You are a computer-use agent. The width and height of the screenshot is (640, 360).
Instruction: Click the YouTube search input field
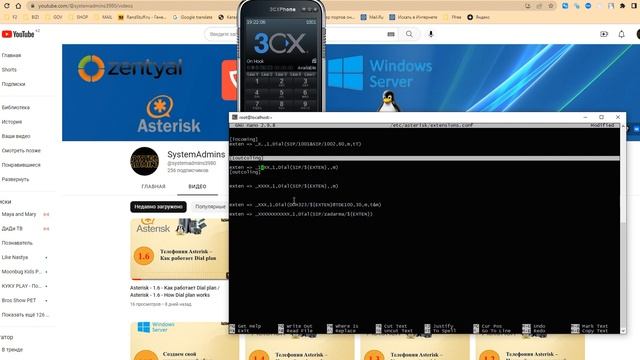[222, 34]
